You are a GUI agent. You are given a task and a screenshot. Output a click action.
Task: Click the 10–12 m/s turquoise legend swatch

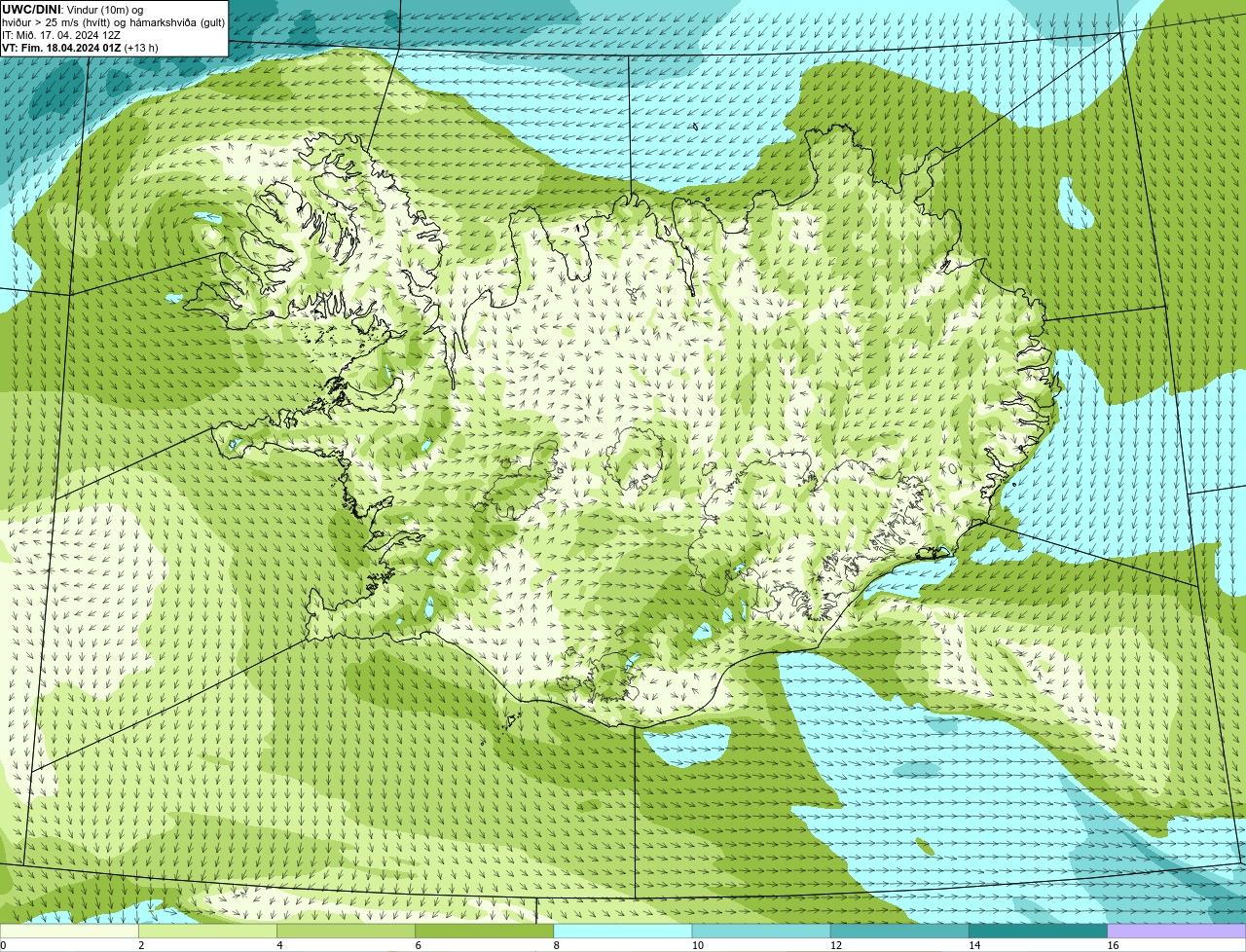[x=761, y=931]
